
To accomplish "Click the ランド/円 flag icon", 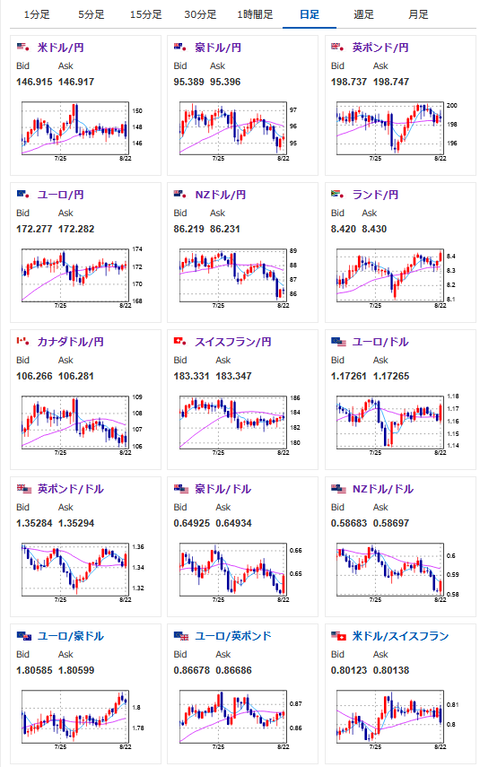I will click(338, 195).
